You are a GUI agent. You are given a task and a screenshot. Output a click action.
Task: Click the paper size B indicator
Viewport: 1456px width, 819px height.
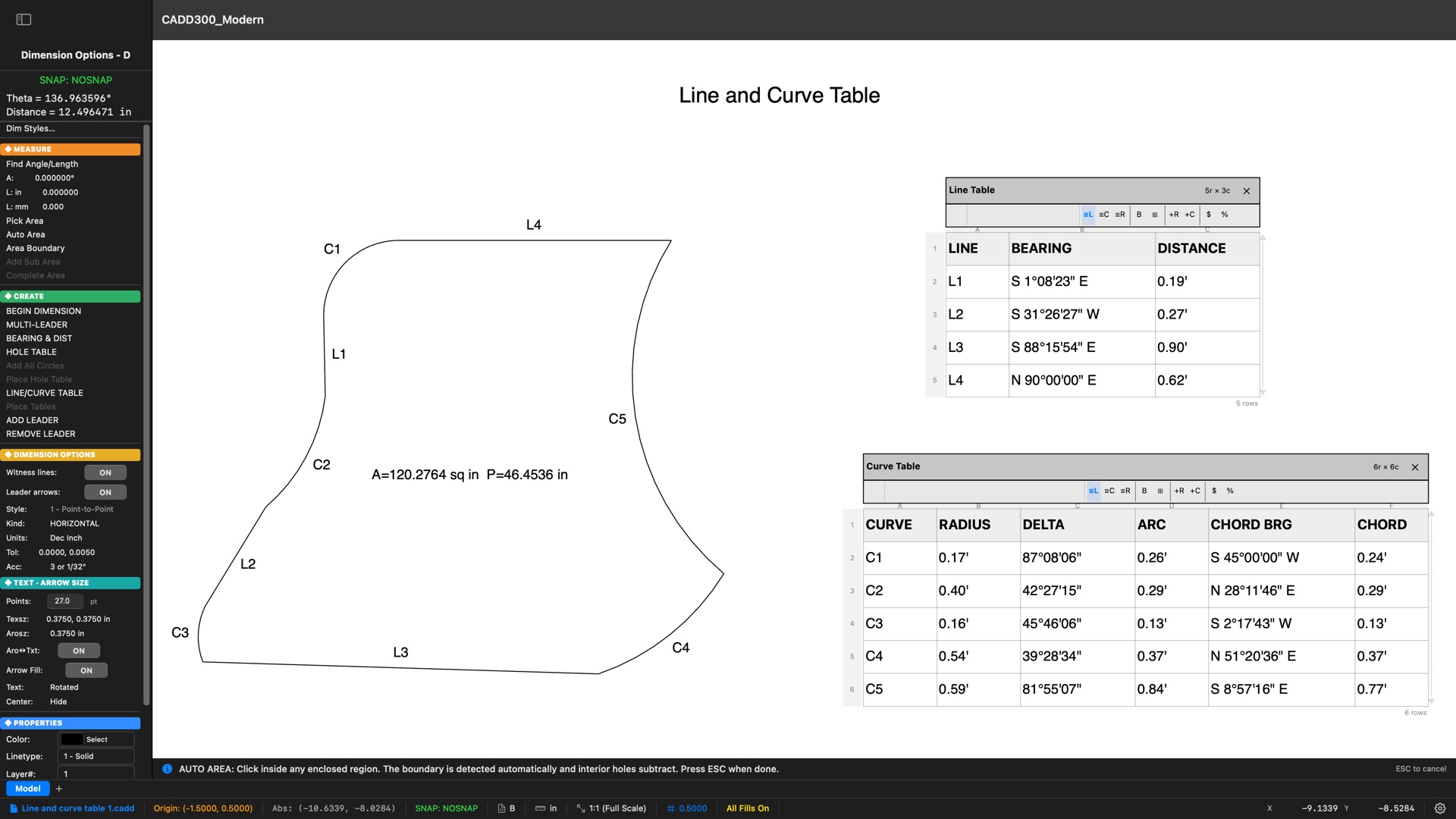507,808
